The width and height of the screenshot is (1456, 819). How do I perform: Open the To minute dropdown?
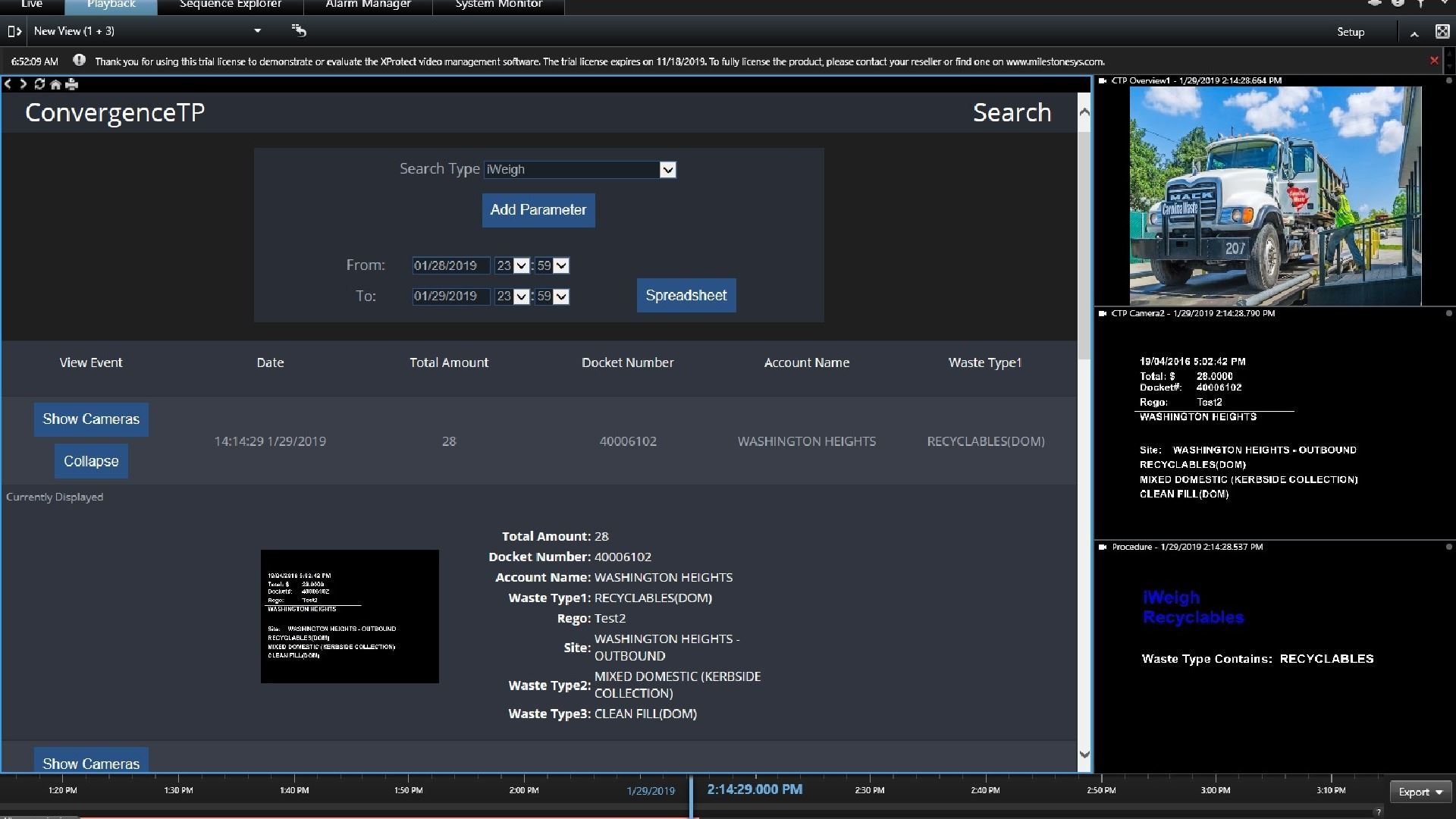pyautogui.click(x=552, y=297)
